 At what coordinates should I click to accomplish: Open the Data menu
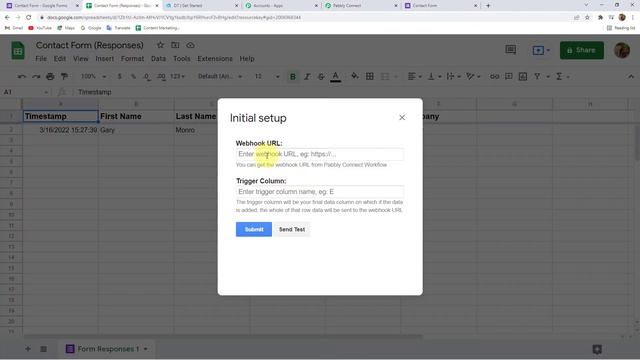(158, 59)
